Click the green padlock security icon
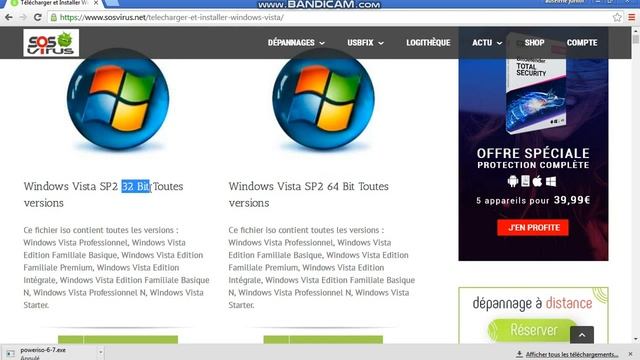The image size is (640, 360). tap(53, 18)
